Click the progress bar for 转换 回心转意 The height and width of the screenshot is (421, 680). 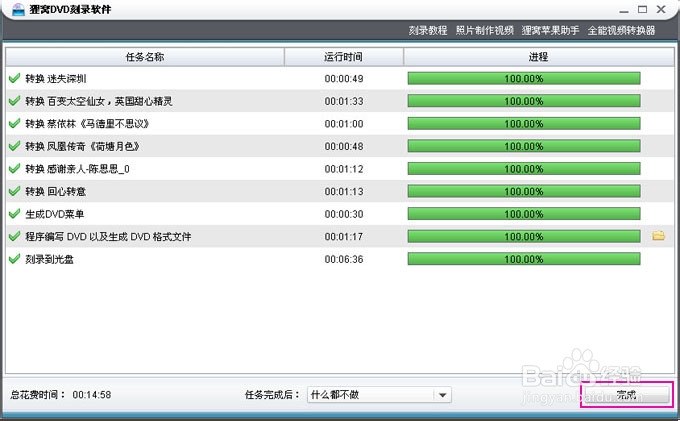coord(524,191)
